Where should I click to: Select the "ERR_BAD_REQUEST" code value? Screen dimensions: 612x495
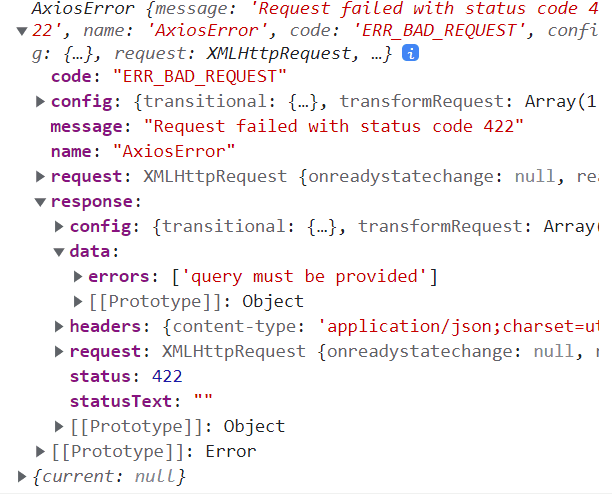tap(199, 77)
